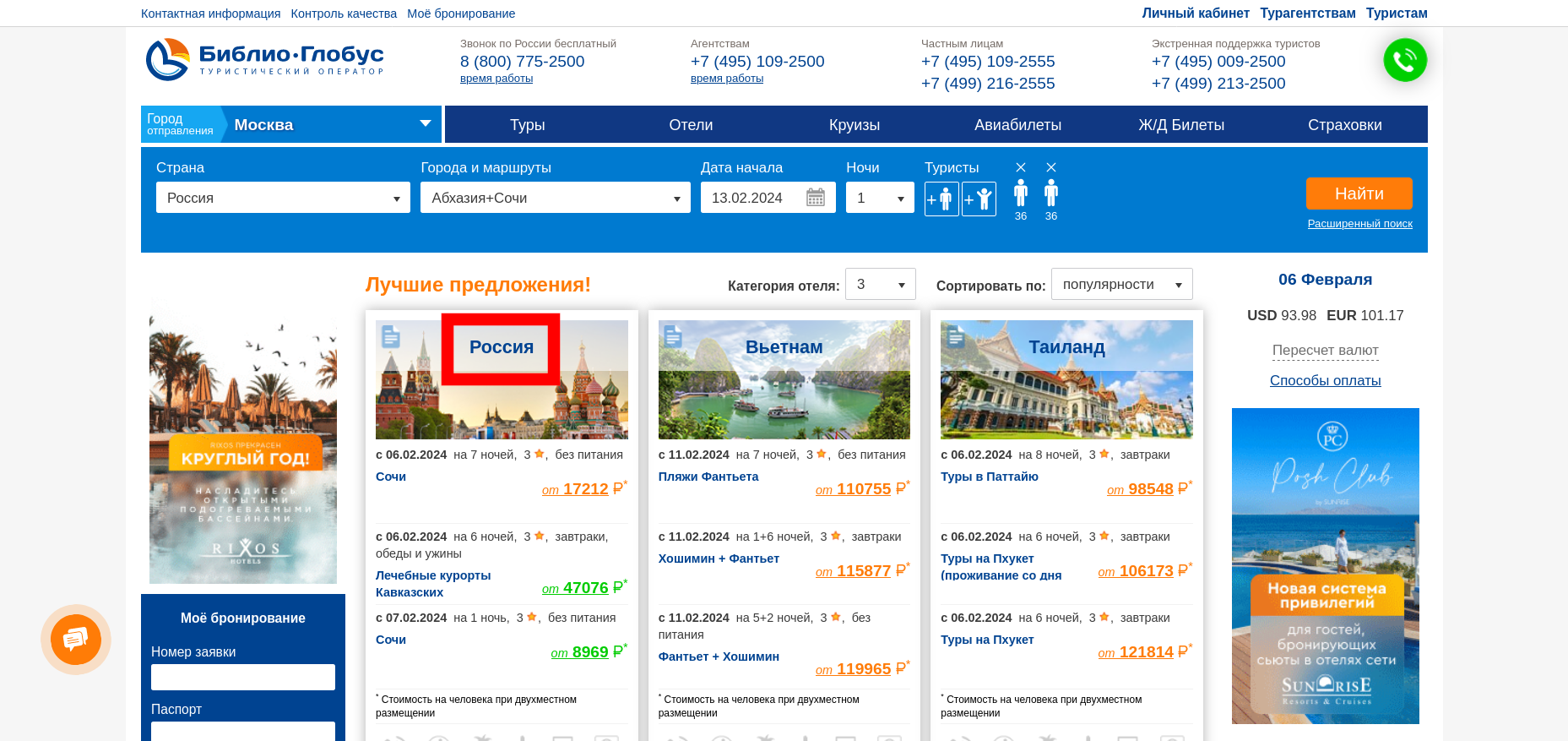Expand the sort by популярности dropdown

click(x=1121, y=285)
